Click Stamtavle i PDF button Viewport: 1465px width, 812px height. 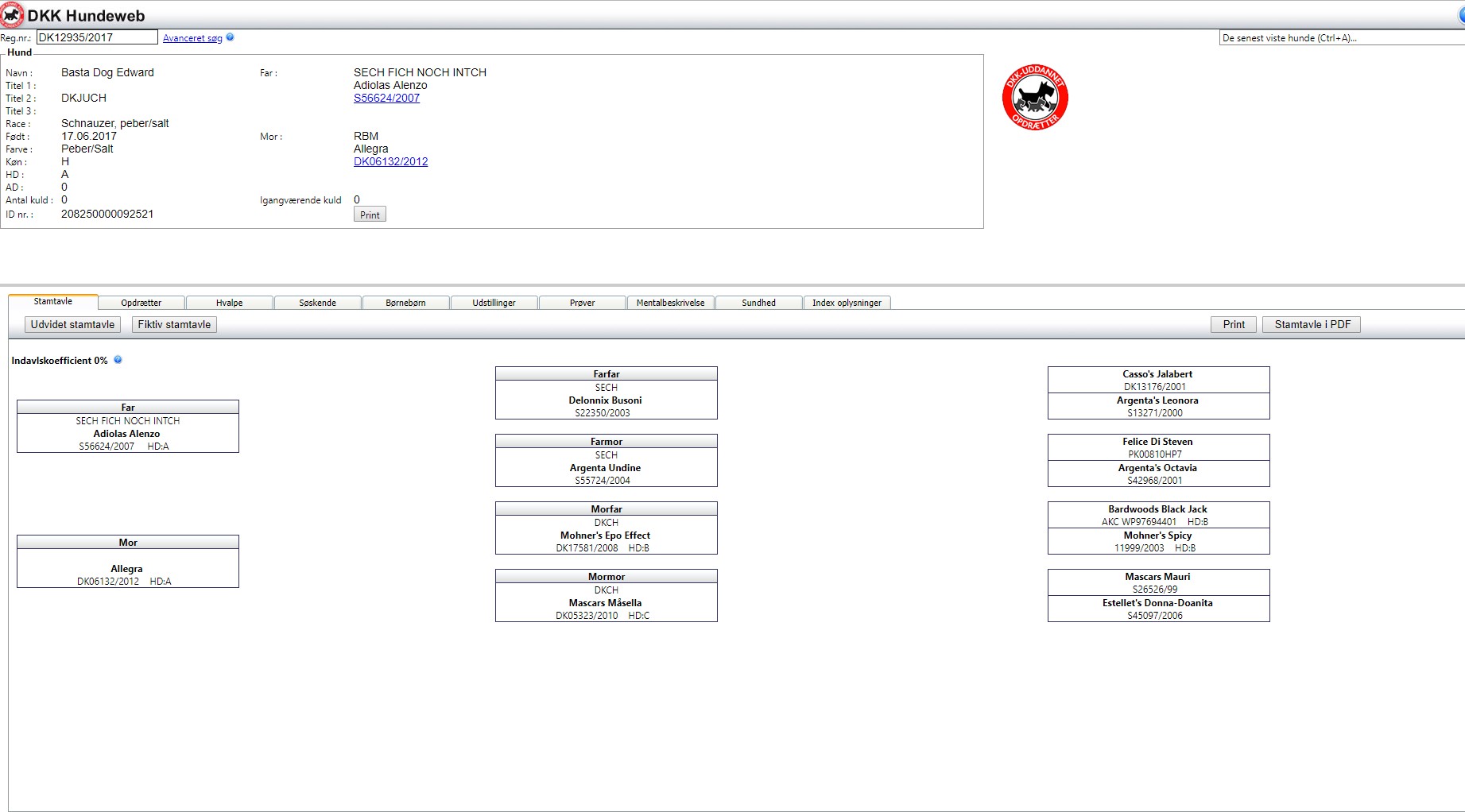pos(1312,324)
